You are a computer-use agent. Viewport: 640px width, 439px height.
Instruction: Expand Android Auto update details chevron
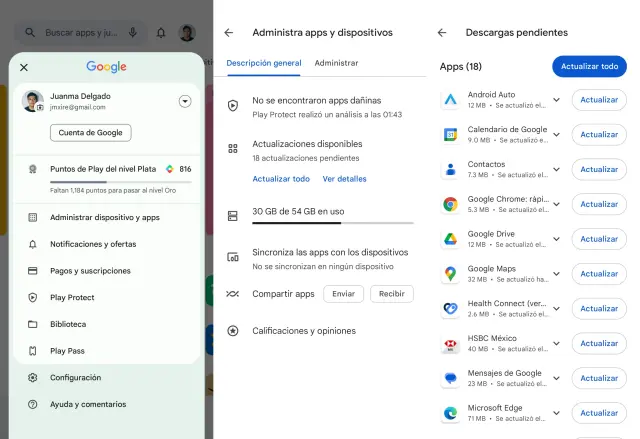pyautogui.click(x=556, y=100)
